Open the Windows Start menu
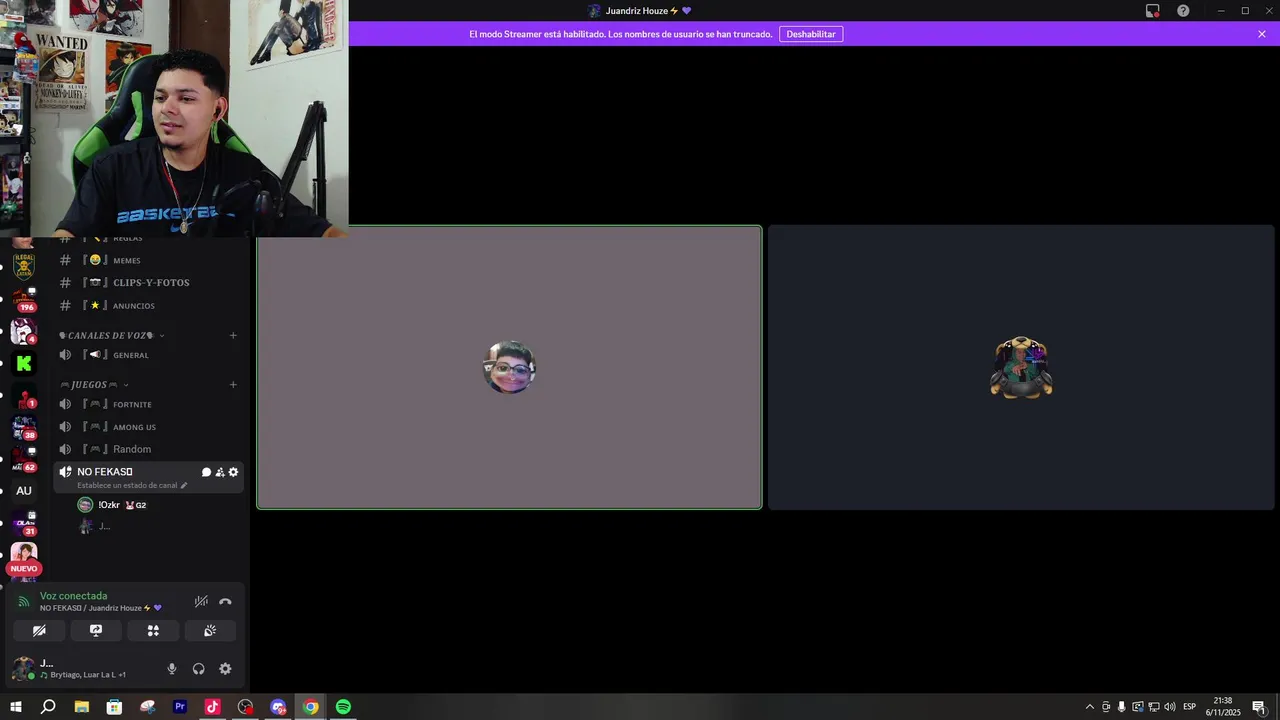This screenshot has height=720, width=1280. click(15, 707)
